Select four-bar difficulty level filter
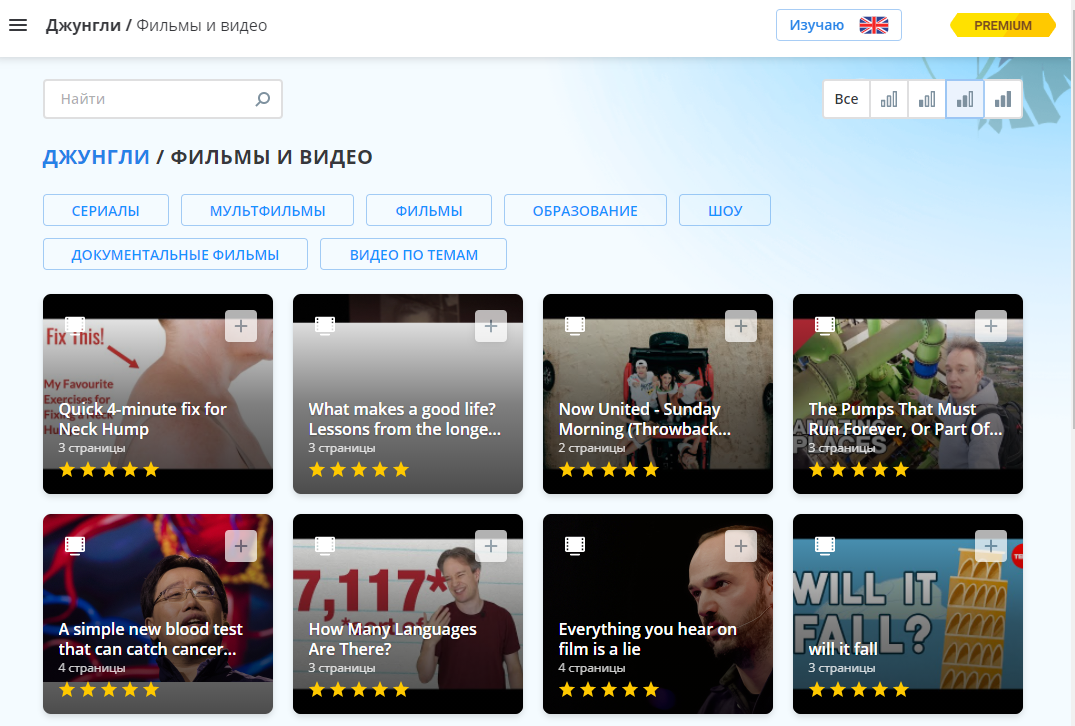Screen dimensions: 1075x726 click(x=1003, y=99)
